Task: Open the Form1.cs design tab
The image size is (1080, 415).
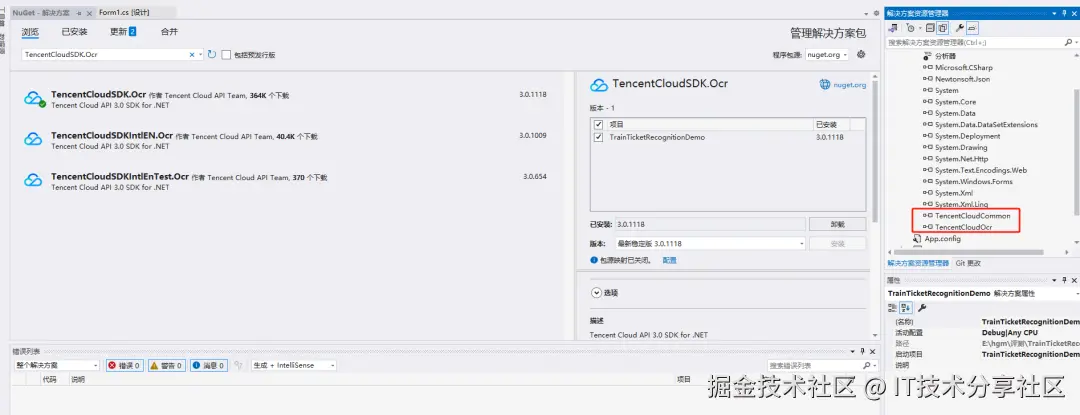Action: 124,13
